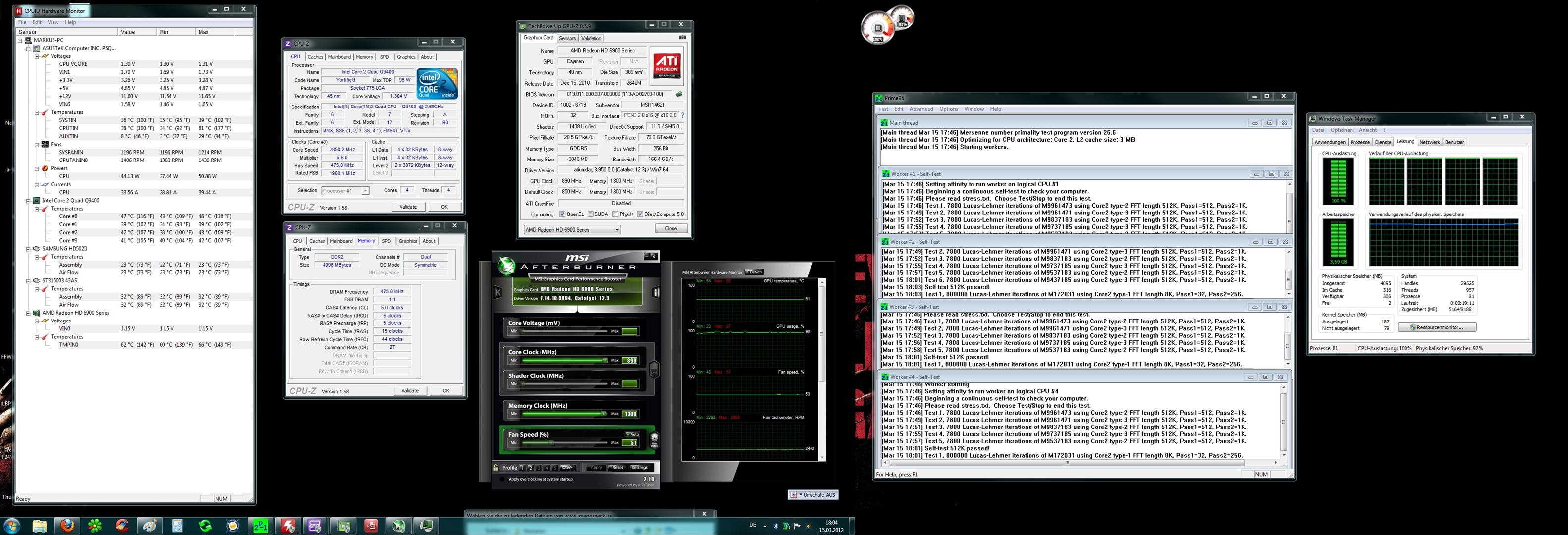Click the Ressourcenmonitor button in Task Manager
The image size is (1568, 535).
coord(1437,327)
